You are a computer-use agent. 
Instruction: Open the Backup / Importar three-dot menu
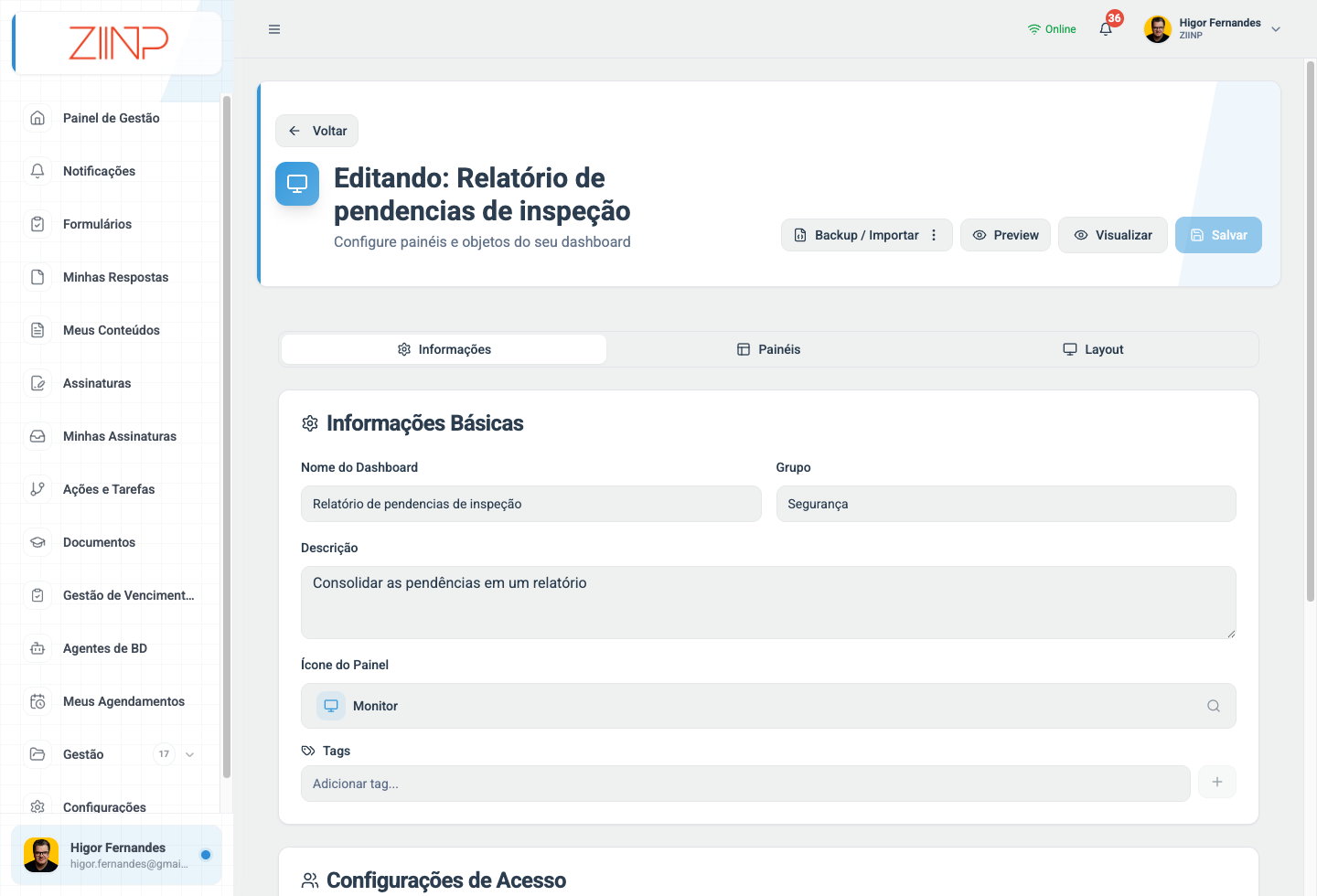tap(934, 235)
